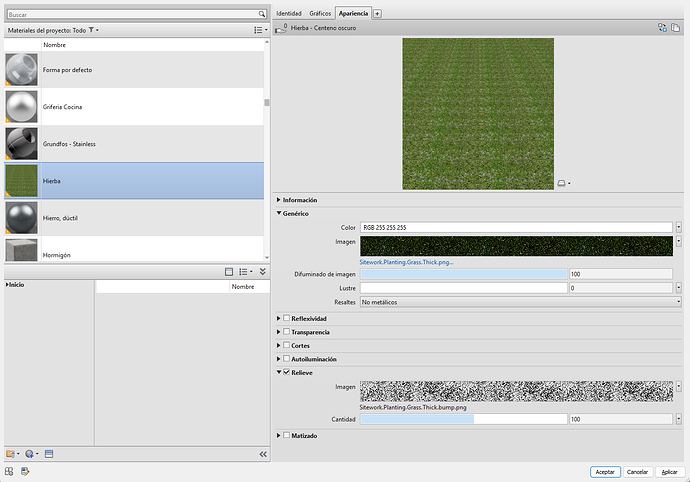Click the duplicate asset icon
This screenshot has height=482, width=690.
tap(675, 28)
